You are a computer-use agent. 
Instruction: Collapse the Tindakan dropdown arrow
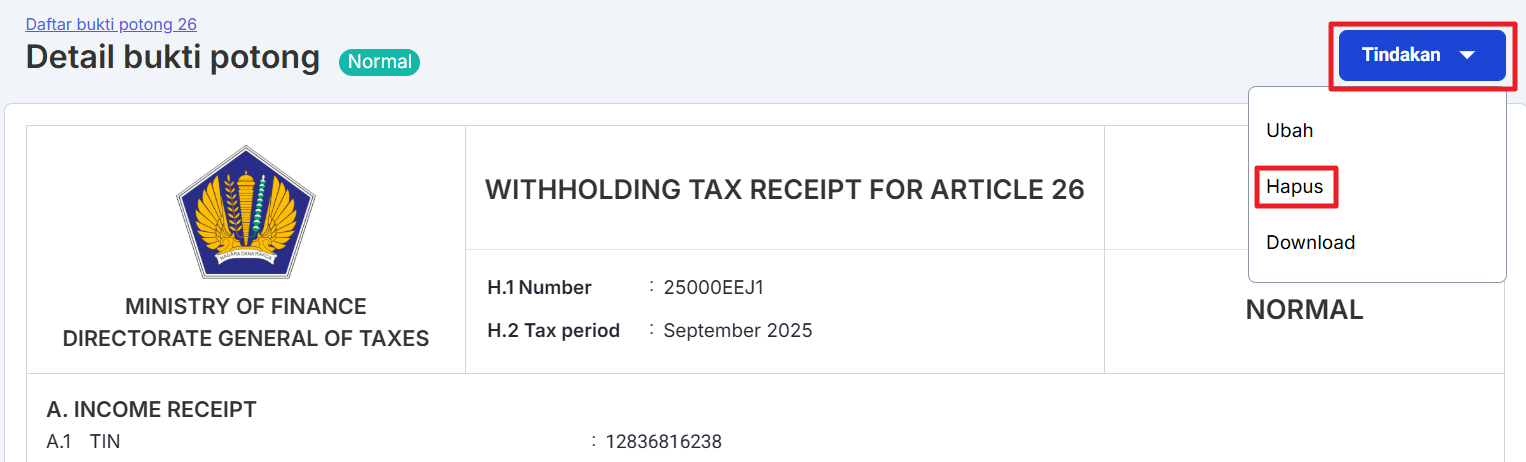pyautogui.click(x=1467, y=55)
